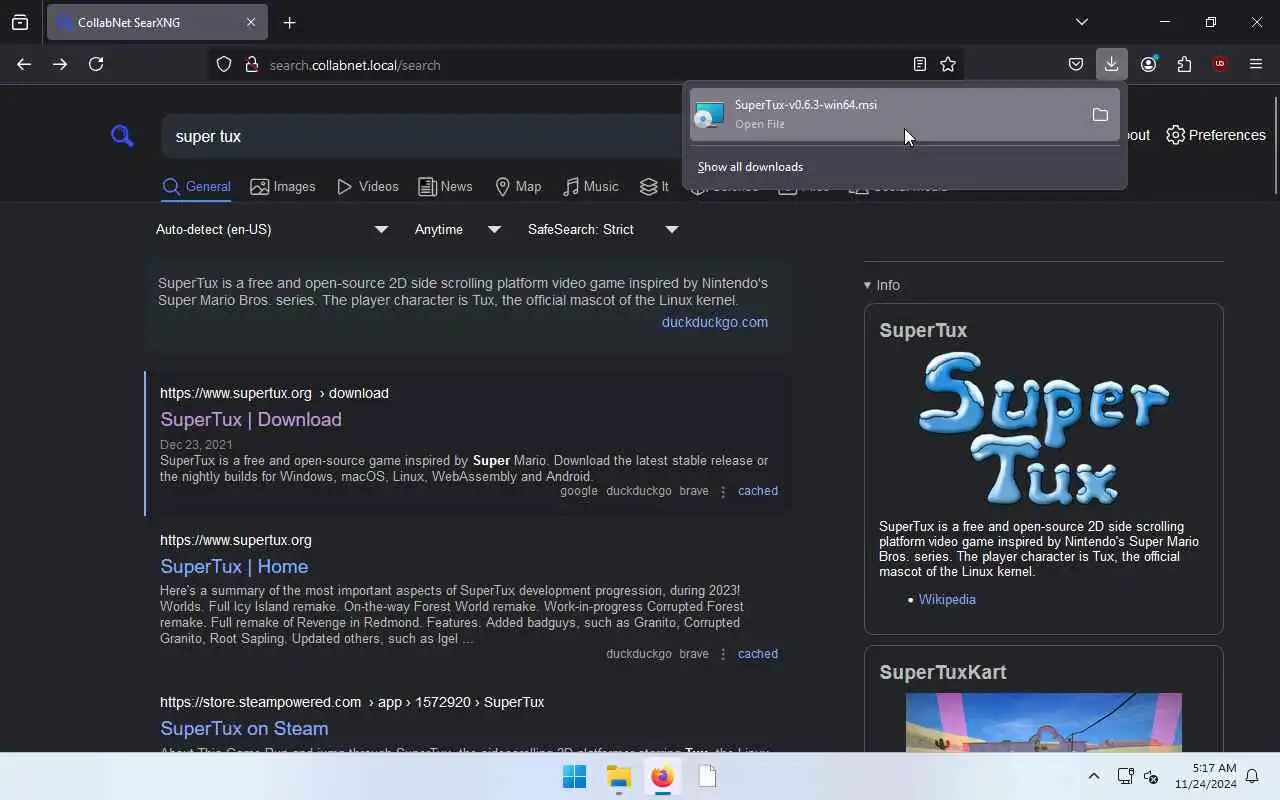Click the SearXNG magnifier logo
1280x800 pixels.
pyautogui.click(x=122, y=135)
